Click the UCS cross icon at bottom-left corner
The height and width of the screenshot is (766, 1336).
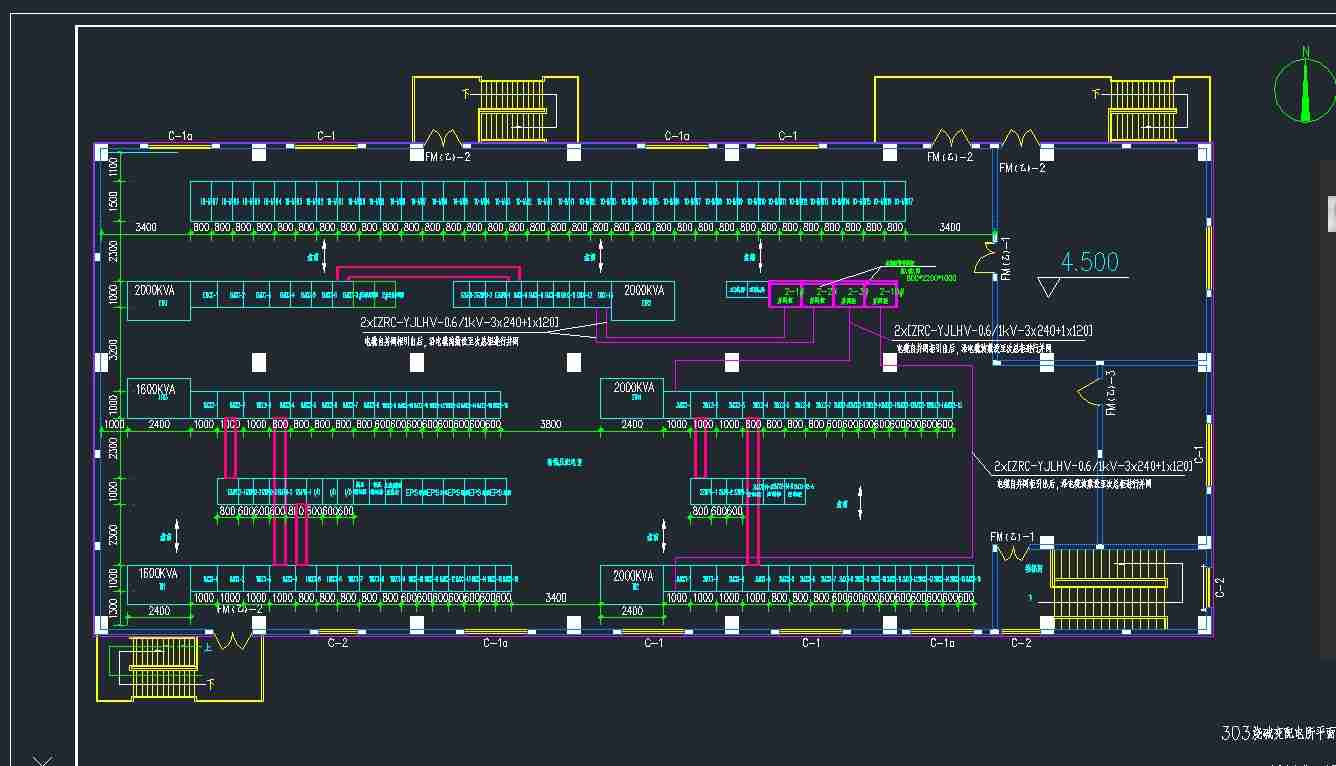[x=42, y=762]
